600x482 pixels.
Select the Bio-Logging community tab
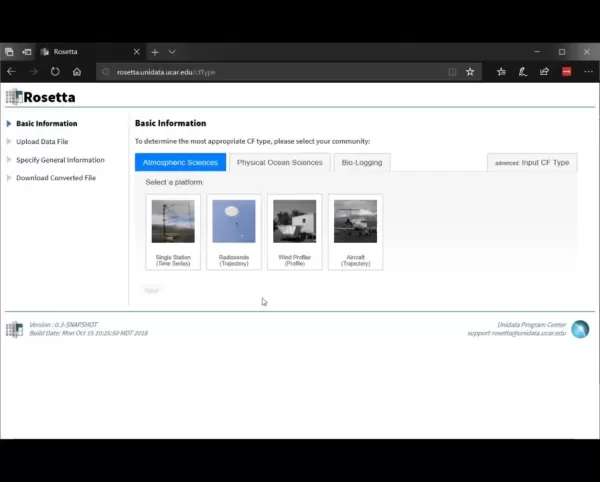(x=362, y=163)
